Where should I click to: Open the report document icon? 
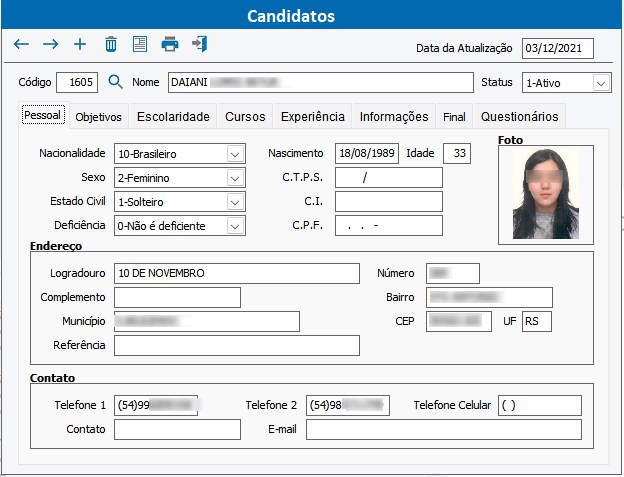click(140, 44)
